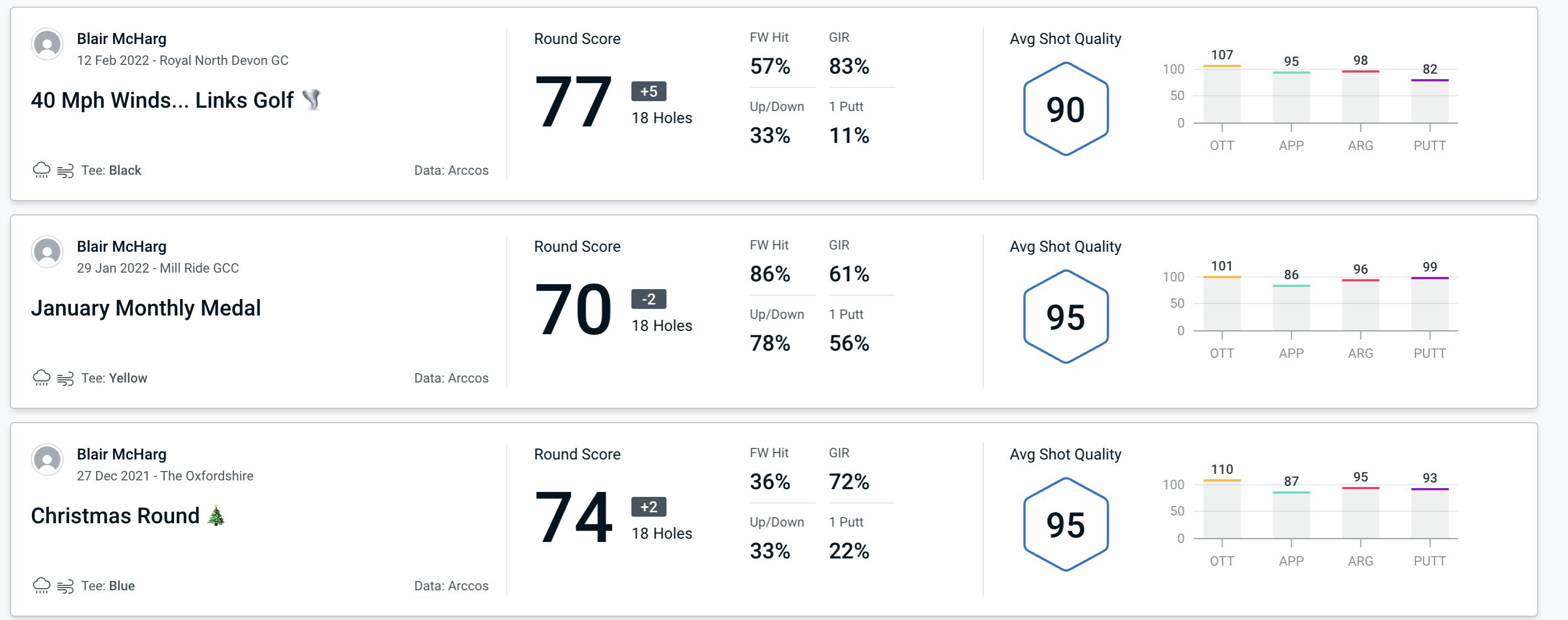Toggle tee color indicator for Black tee
Viewport: 1568px width, 620px height.
[109, 169]
